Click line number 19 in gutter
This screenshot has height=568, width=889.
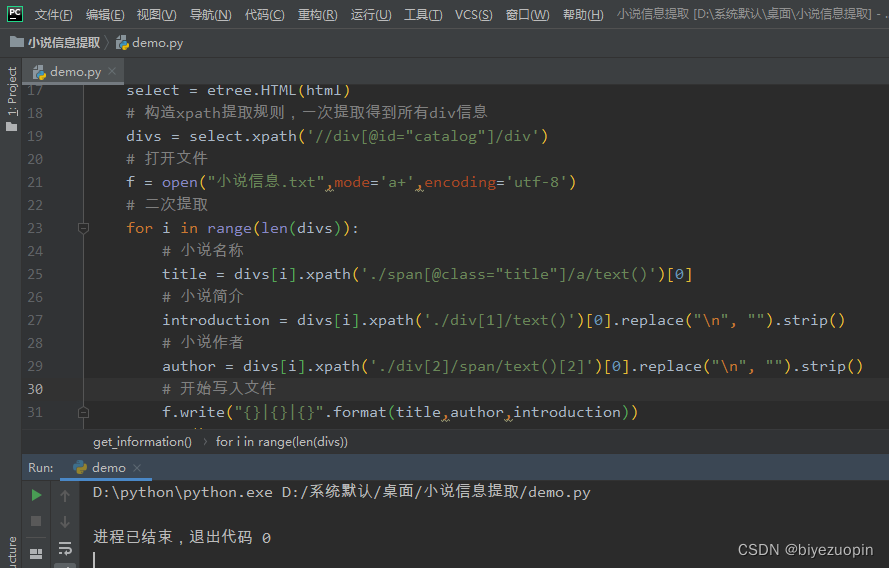coord(35,136)
